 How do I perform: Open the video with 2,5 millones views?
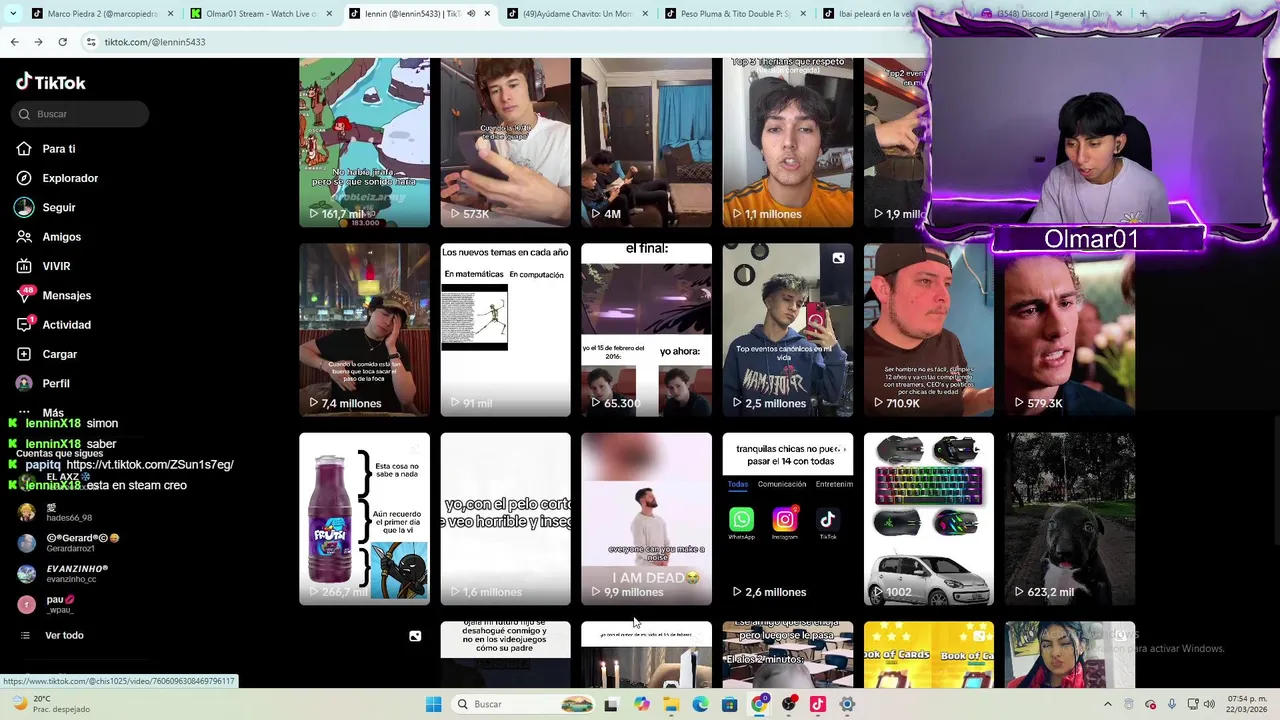(x=788, y=330)
